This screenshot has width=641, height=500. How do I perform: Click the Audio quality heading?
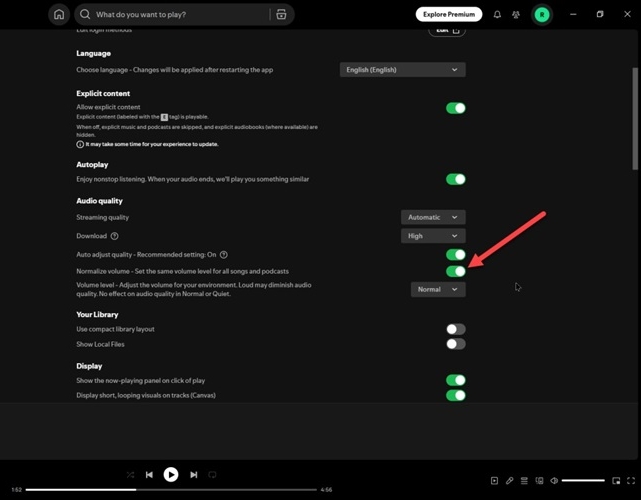point(99,201)
